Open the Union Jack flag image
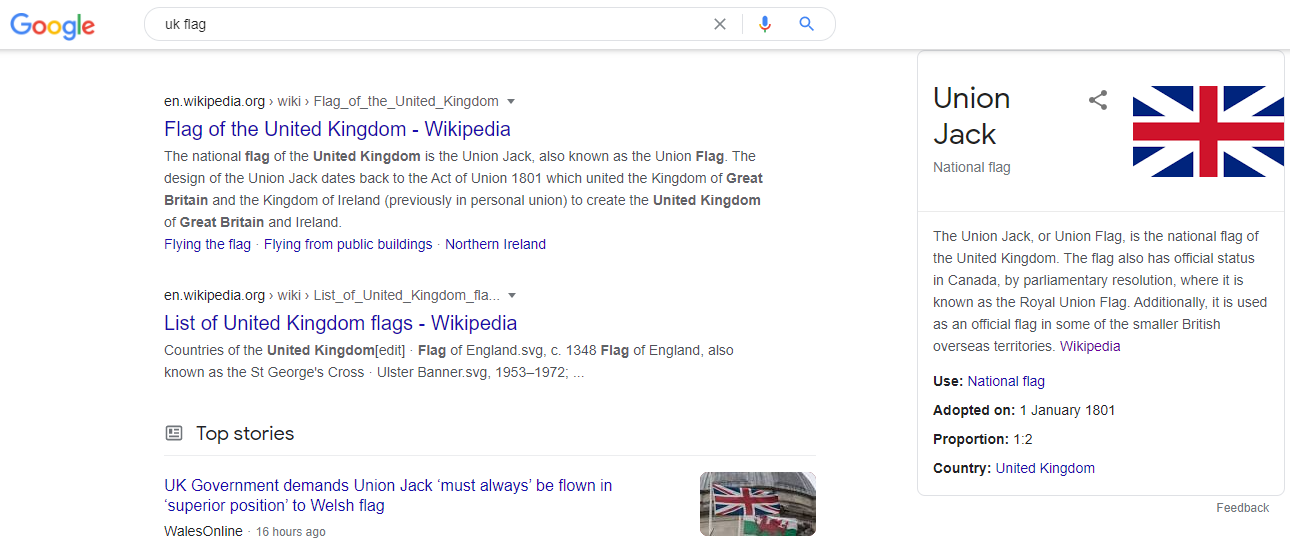Image resolution: width=1290 pixels, height=551 pixels. pos(1208,131)
